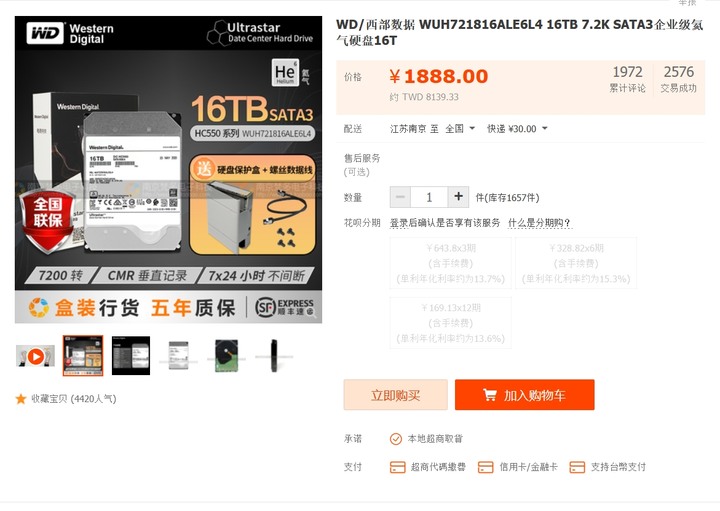Viewport: 720px width, 511px height.
Task: Click the 什么是分期购? link
Action: pyautogui.click(x=540, y=223)
